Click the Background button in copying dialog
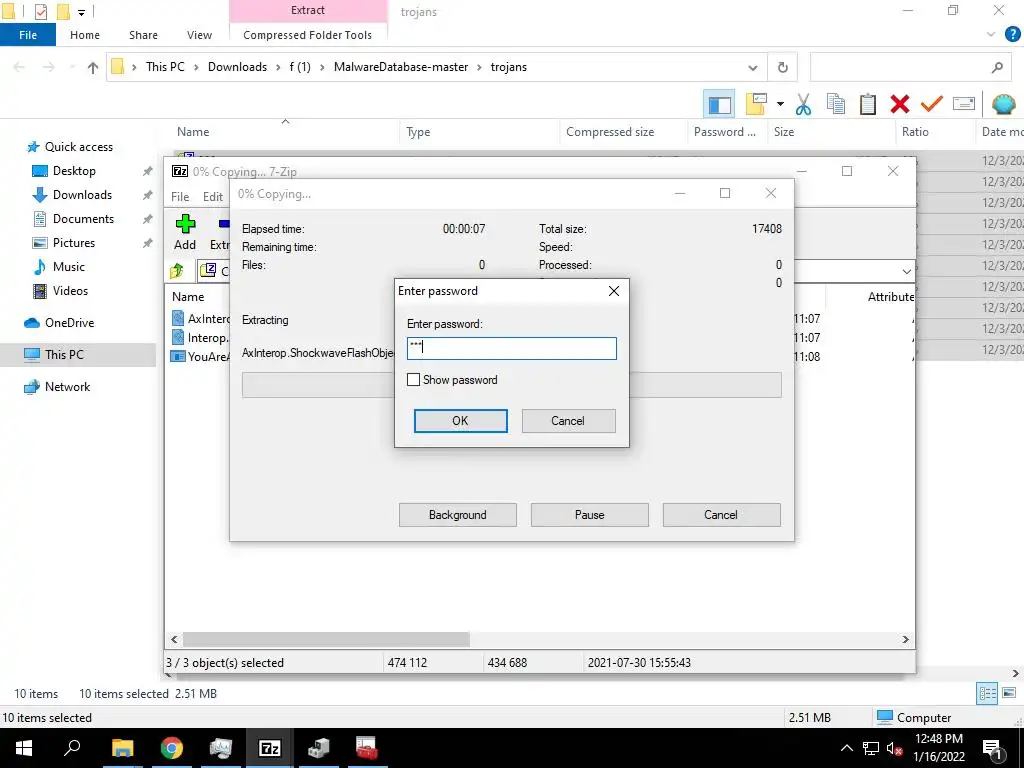 (458, 515)
